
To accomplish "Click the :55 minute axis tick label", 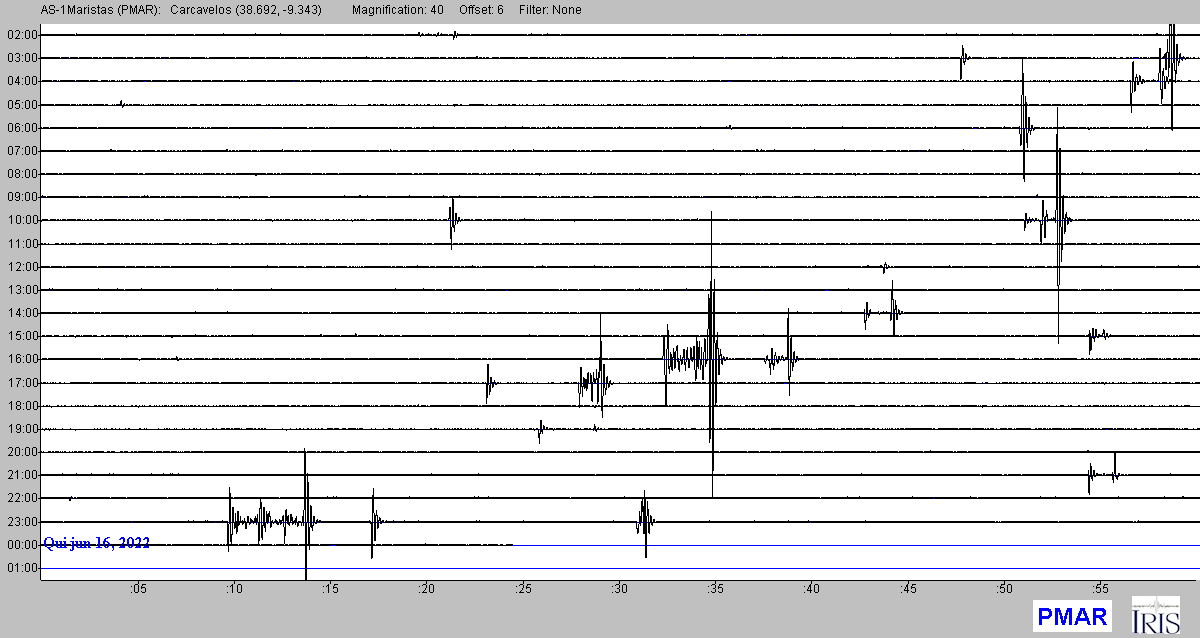I will [x=1099, y=588].
